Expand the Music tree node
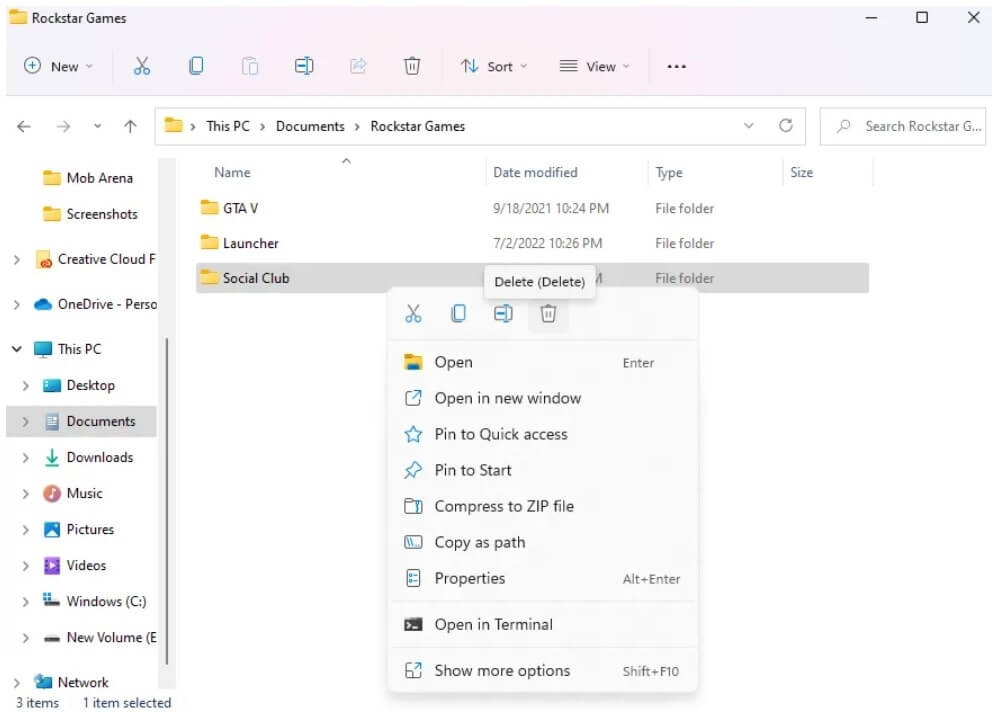994x712 pixels. coord(25,493)
